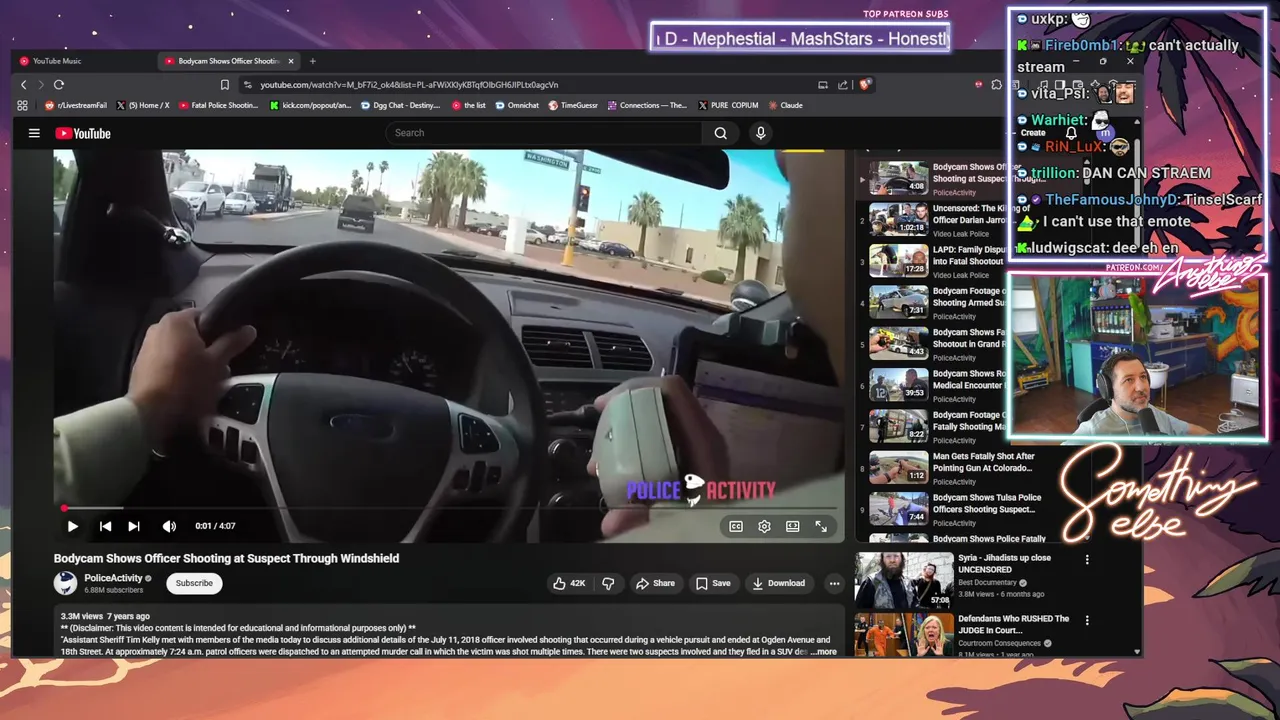Bookmark the page using the address bar icon
The width and height of the screenshot is (1280, 720).
225,85
